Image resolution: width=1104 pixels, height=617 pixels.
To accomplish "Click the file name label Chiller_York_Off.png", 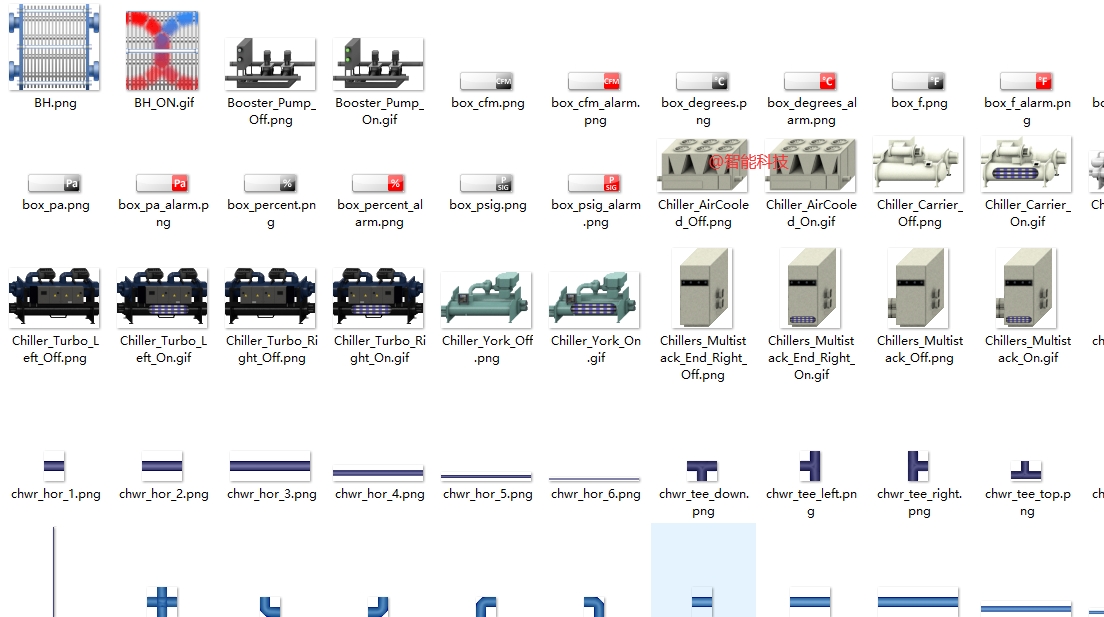I will click(x=487, y=349).
